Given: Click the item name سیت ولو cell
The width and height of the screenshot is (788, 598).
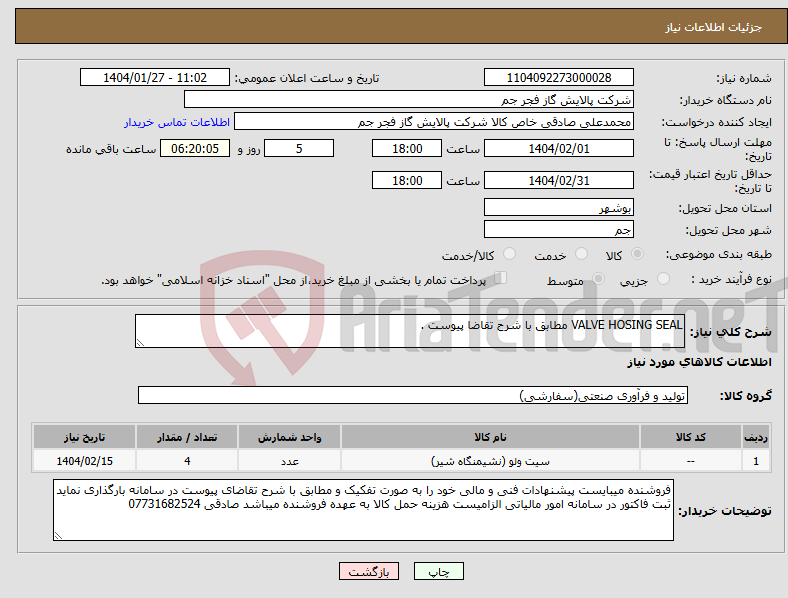Looking at the screenshot, I should click(x=490, y=461).
